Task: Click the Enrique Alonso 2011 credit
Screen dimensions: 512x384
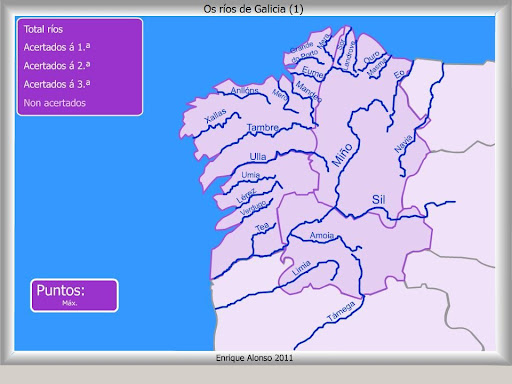Action: click(x=254, y=358)
